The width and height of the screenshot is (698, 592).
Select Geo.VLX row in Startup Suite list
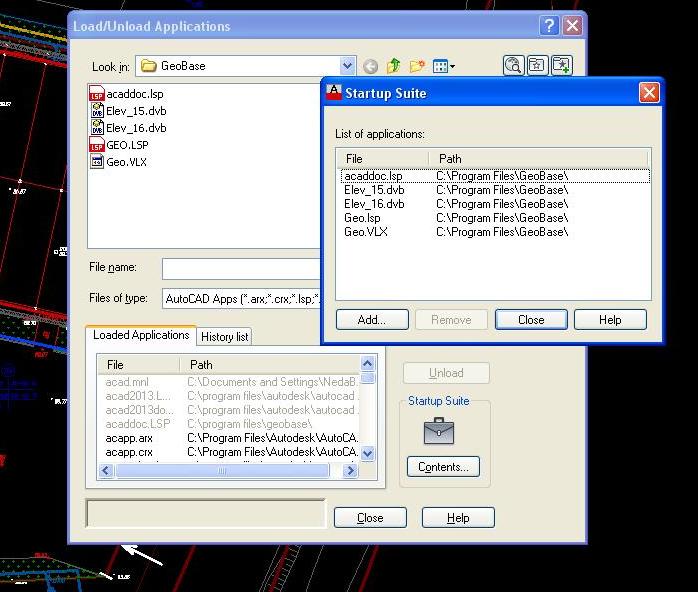(495, 232)
